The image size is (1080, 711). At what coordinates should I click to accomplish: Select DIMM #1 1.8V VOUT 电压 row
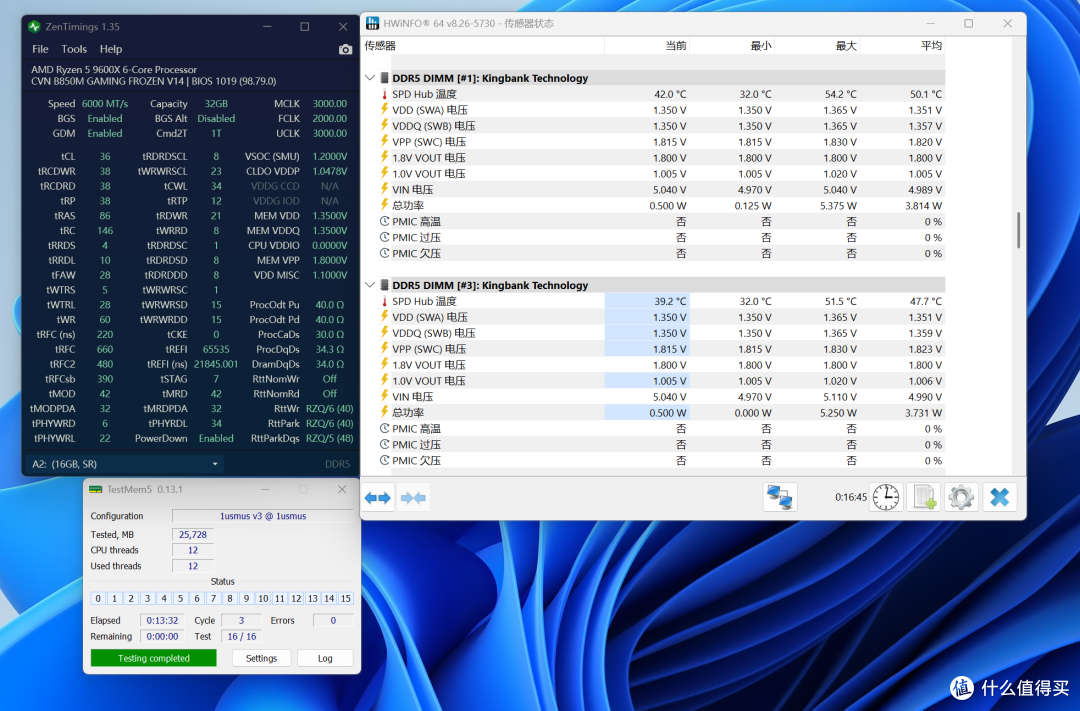(661, 158)
